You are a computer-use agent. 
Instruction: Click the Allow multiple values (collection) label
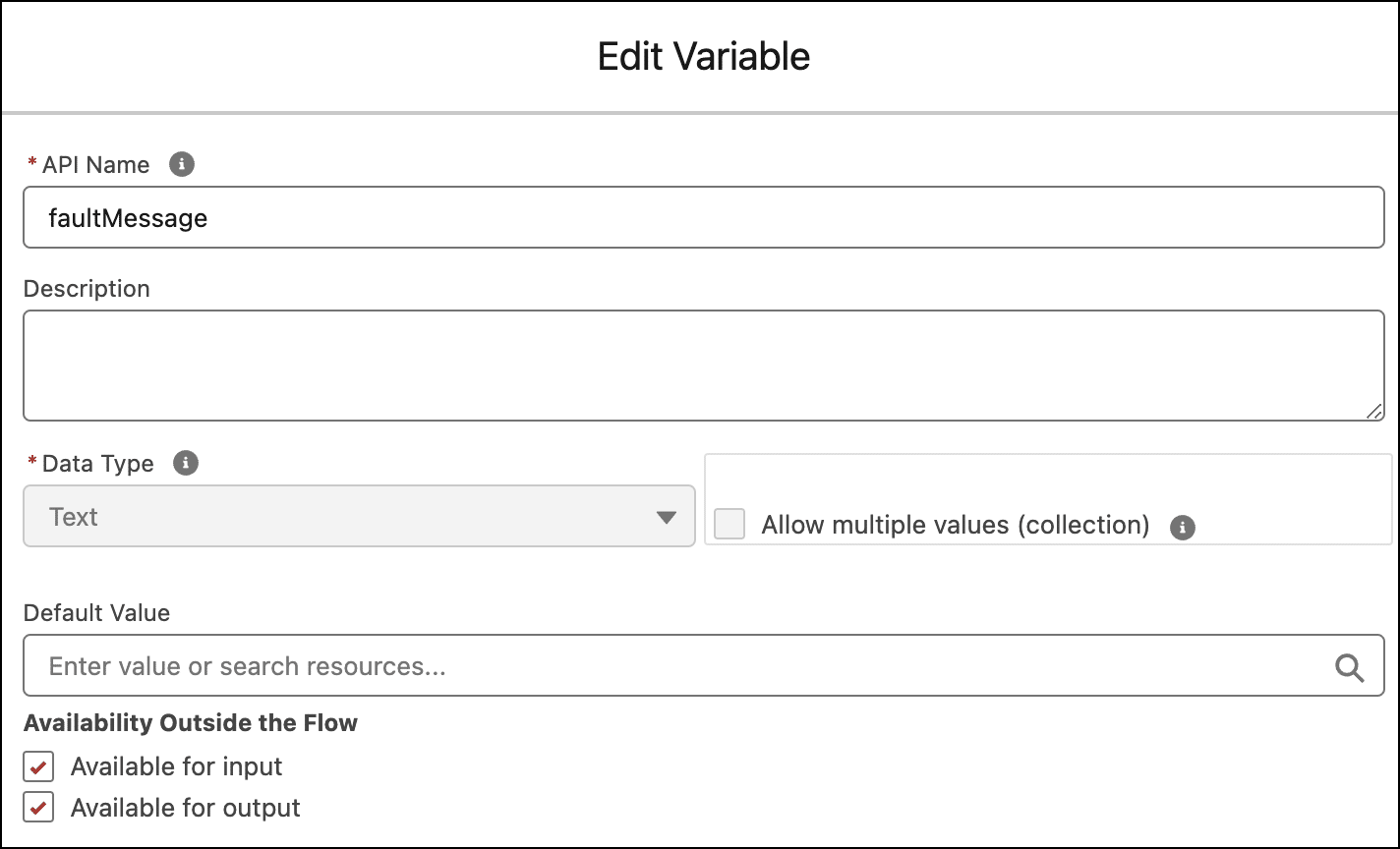click(x=956, y=525)
